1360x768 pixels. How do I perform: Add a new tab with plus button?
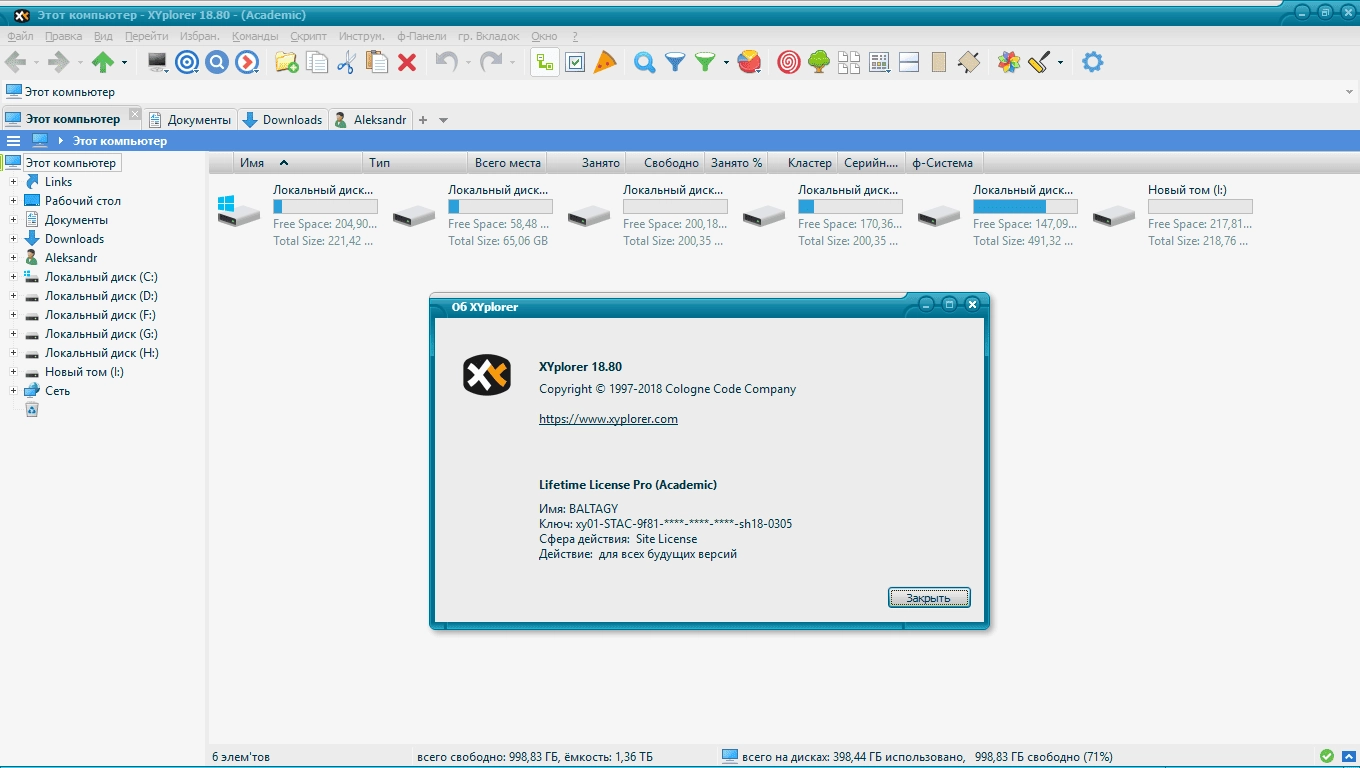[x=423, y=120]
